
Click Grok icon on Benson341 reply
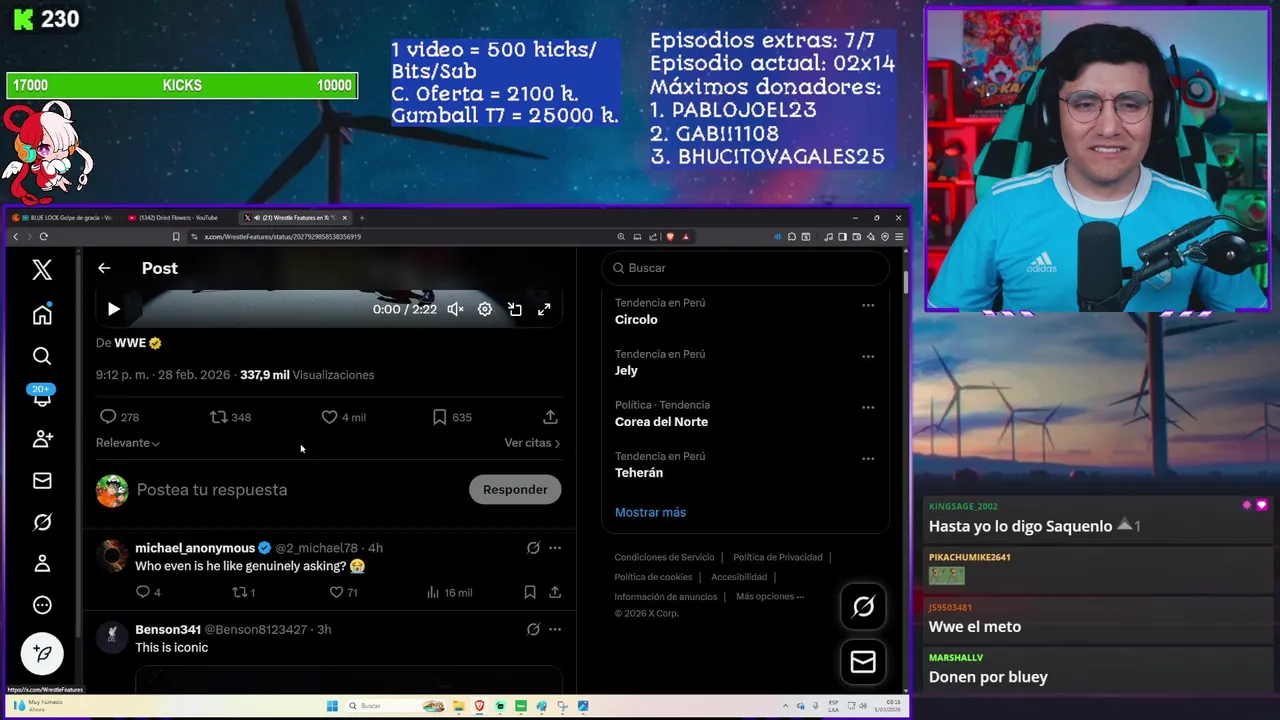(x=533, y=630)
